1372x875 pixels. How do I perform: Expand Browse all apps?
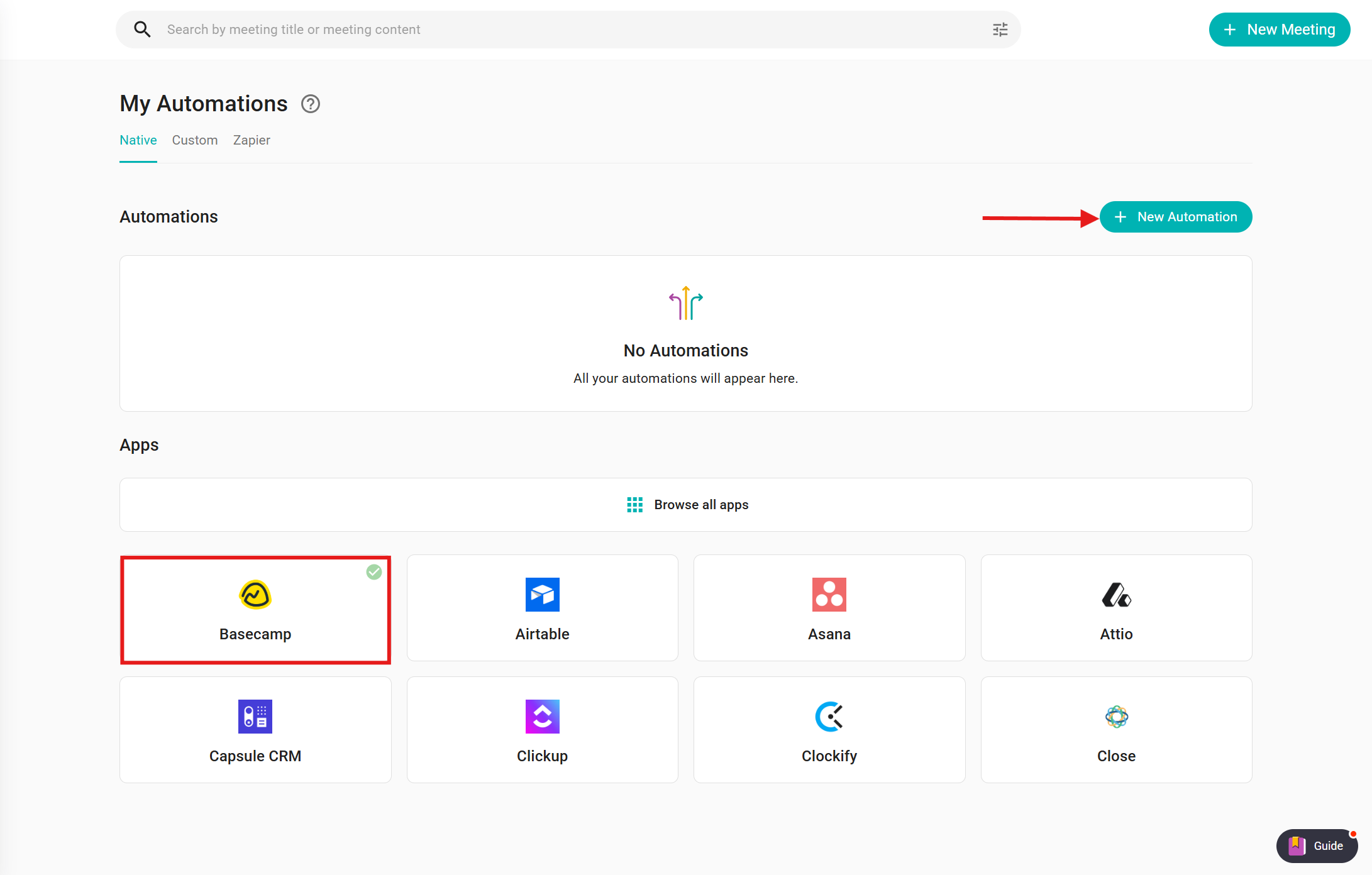coord(686,505)
